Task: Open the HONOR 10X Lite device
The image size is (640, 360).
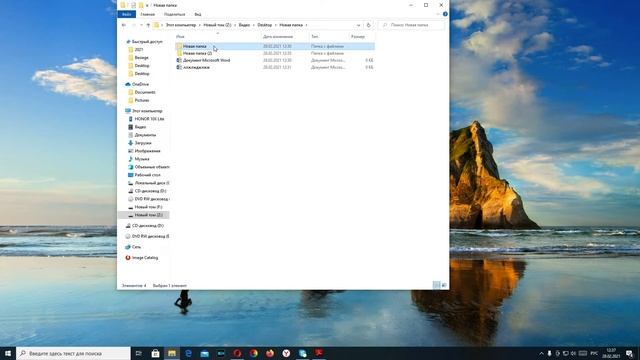Action: coord(149,119)
